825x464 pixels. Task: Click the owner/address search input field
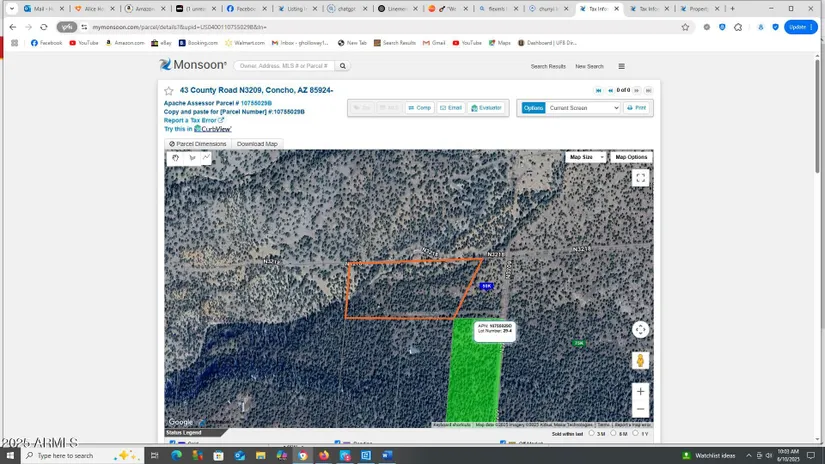(283, 66)
